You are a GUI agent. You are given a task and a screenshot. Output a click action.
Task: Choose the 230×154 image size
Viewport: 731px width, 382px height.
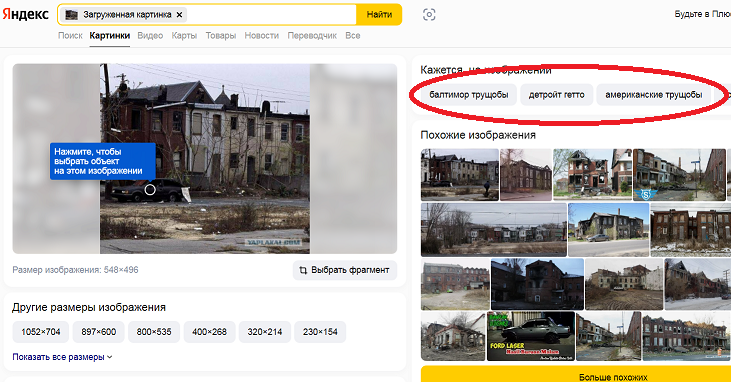tap(320, 332)
